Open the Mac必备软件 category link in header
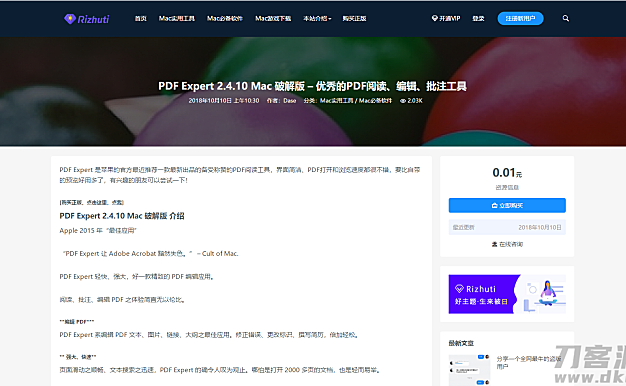 375,101
